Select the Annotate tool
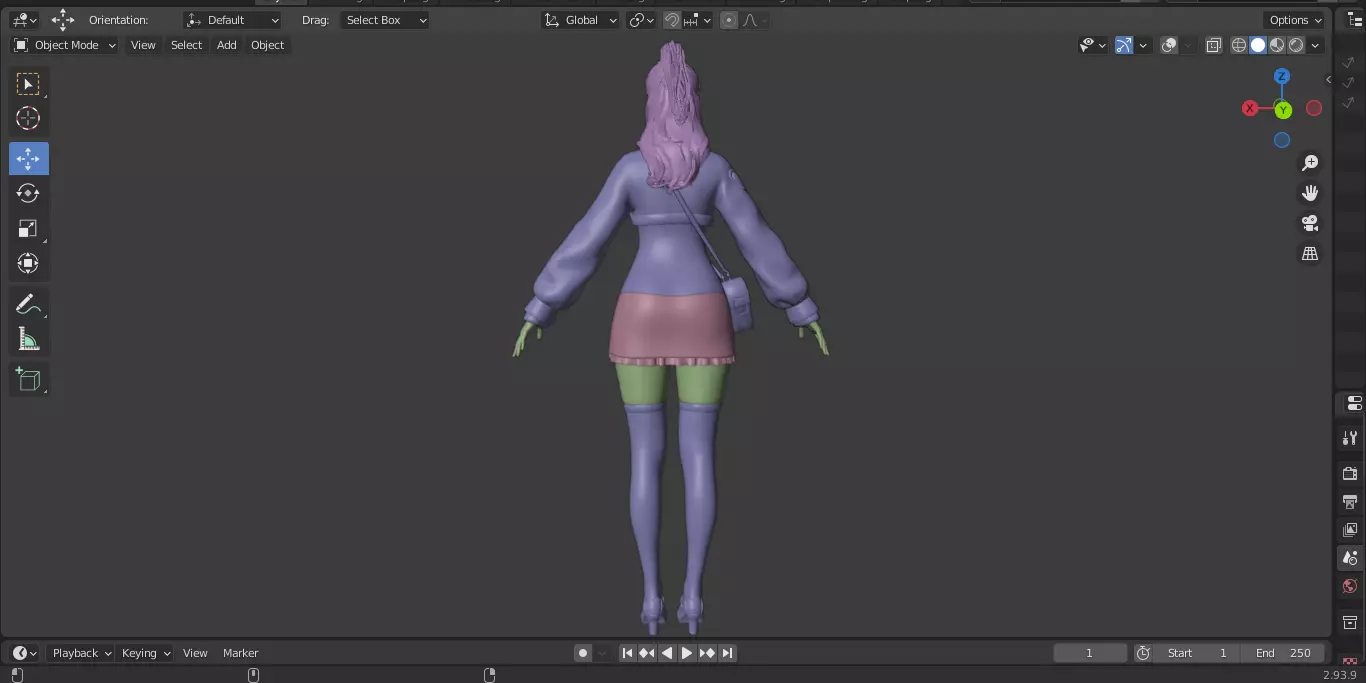This screenshot has width=1366, height=683. (x=28, y=304)
